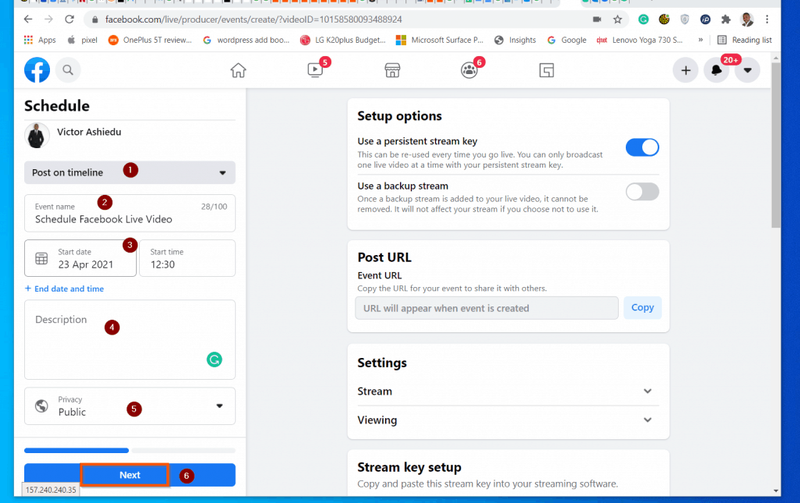800x503 pixels.
Task: Bookmark this page with the star icon
Action: click(617, 19)
